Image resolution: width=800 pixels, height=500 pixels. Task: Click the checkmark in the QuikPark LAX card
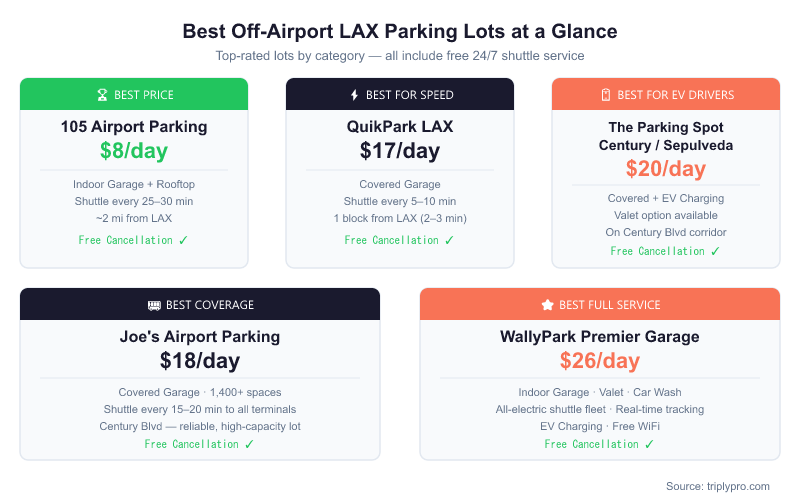click(450, 240)
